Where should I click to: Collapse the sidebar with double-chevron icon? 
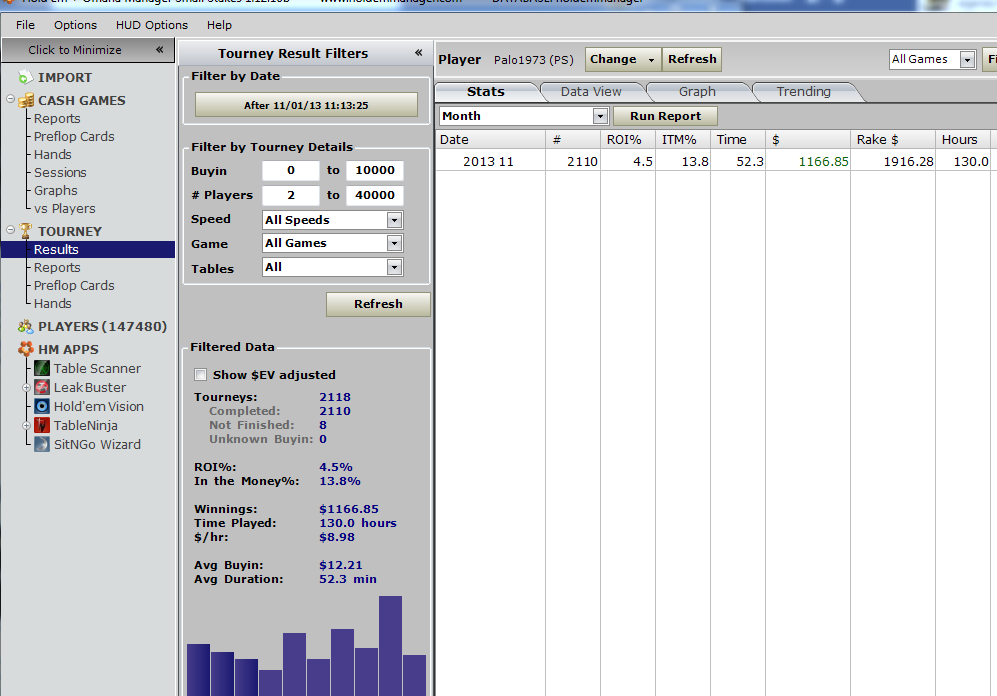(x=160, y=50)
